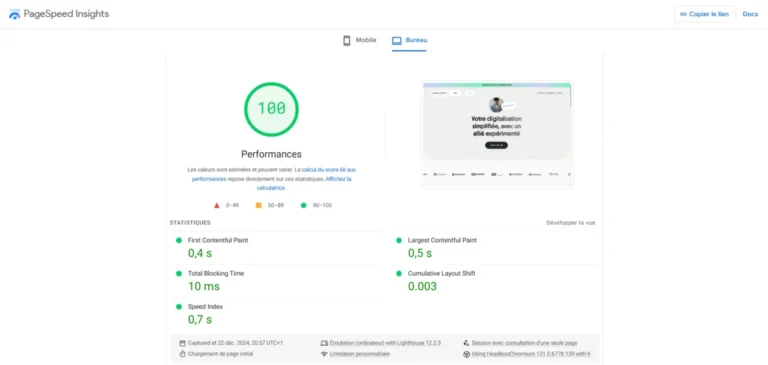Click the 0,5 s value

tap(420, 253)
